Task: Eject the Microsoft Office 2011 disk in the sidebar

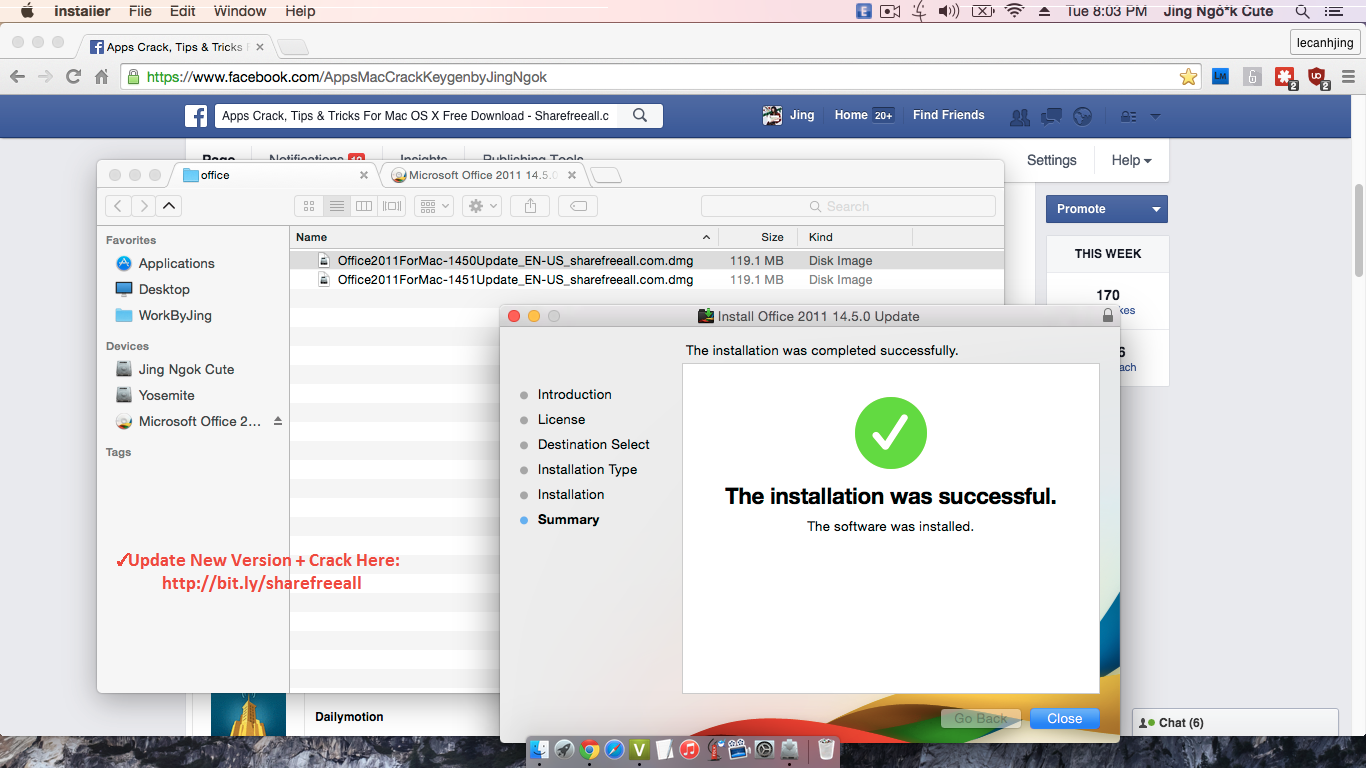Action: point(278,422)
